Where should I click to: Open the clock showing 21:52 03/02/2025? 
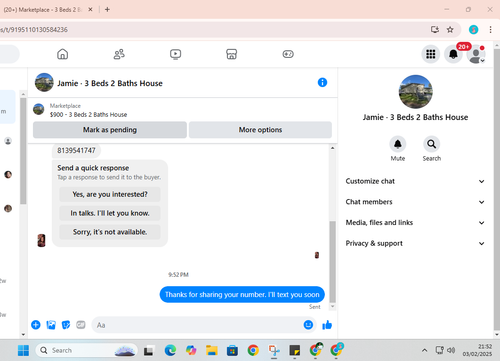[477, 350]
